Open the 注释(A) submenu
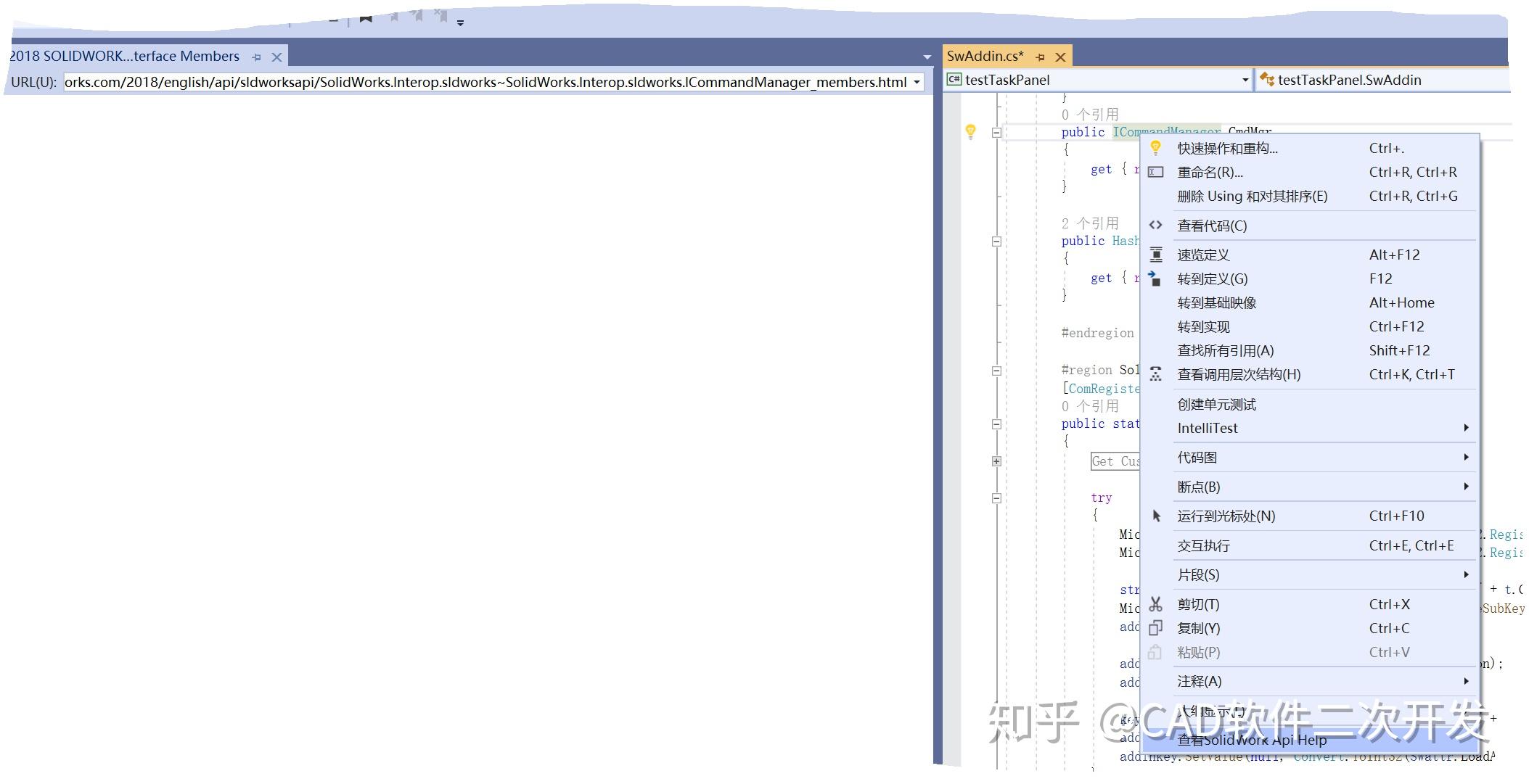 coord(1311,681)
